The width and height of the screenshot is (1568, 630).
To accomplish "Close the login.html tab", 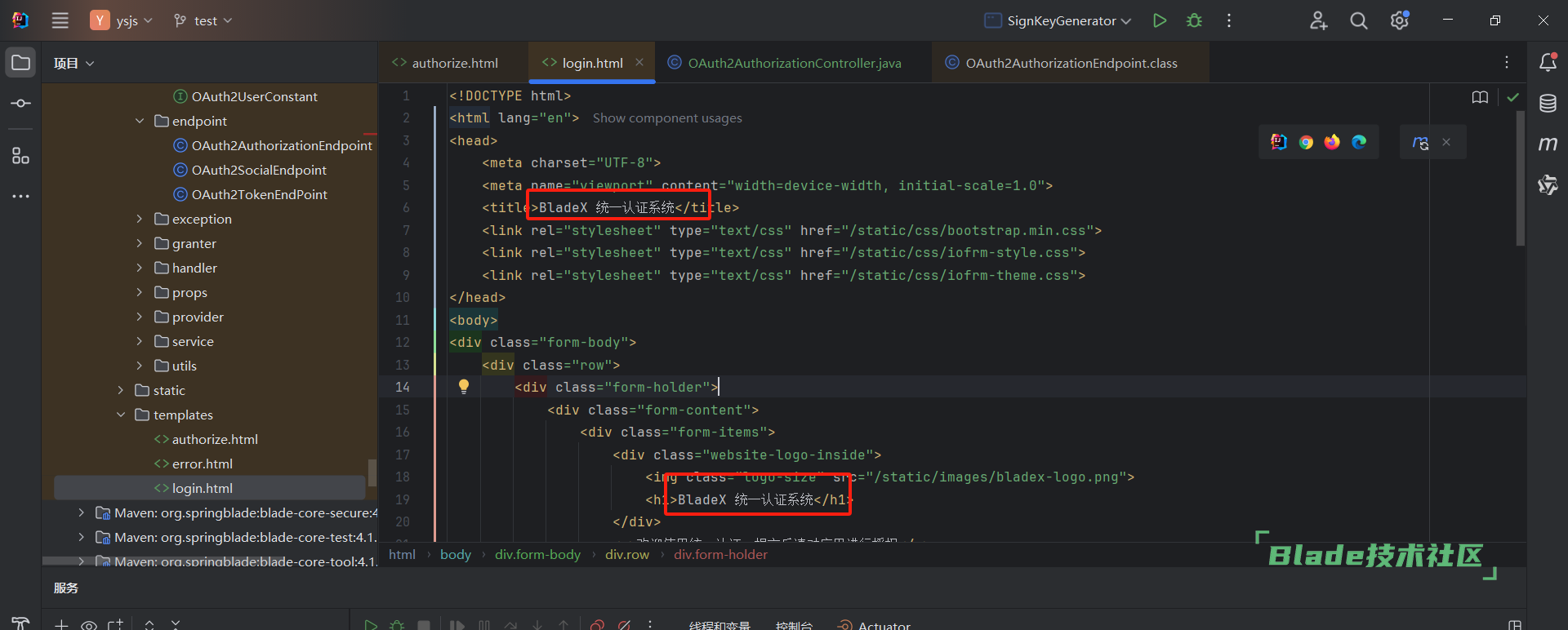I will [639, 62].
